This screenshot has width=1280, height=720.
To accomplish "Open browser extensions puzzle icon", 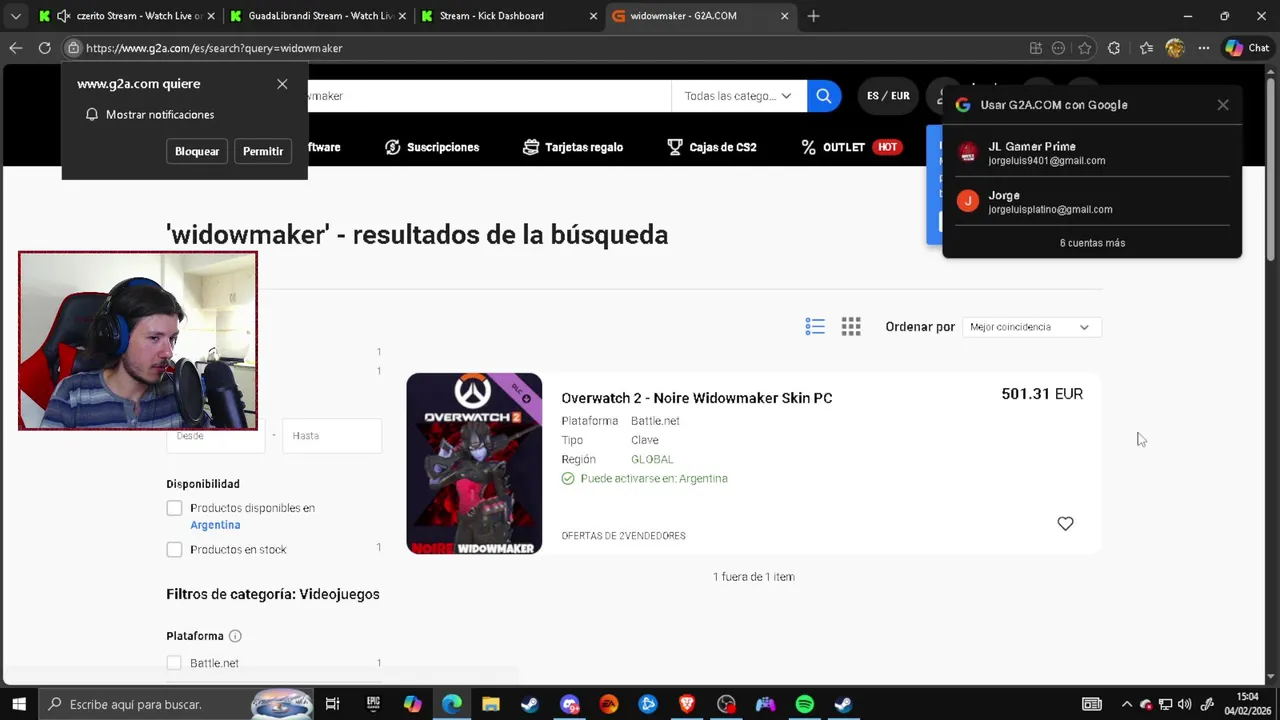I will pyautogui.click(x=1114, y=48).
